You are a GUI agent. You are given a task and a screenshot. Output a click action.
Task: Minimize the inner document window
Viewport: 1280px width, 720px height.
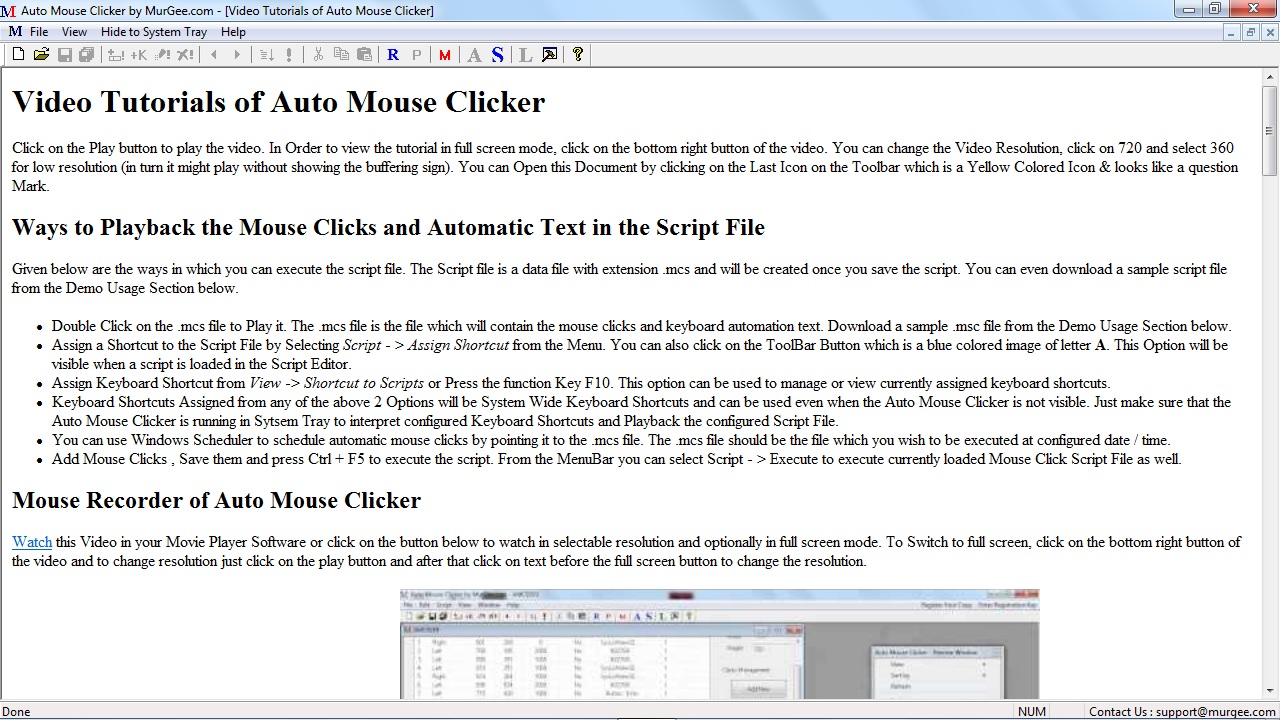coord(1233,32)
